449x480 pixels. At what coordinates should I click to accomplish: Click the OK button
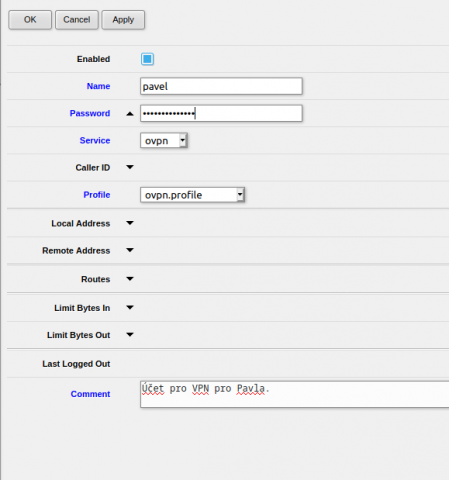coord(30,20)
